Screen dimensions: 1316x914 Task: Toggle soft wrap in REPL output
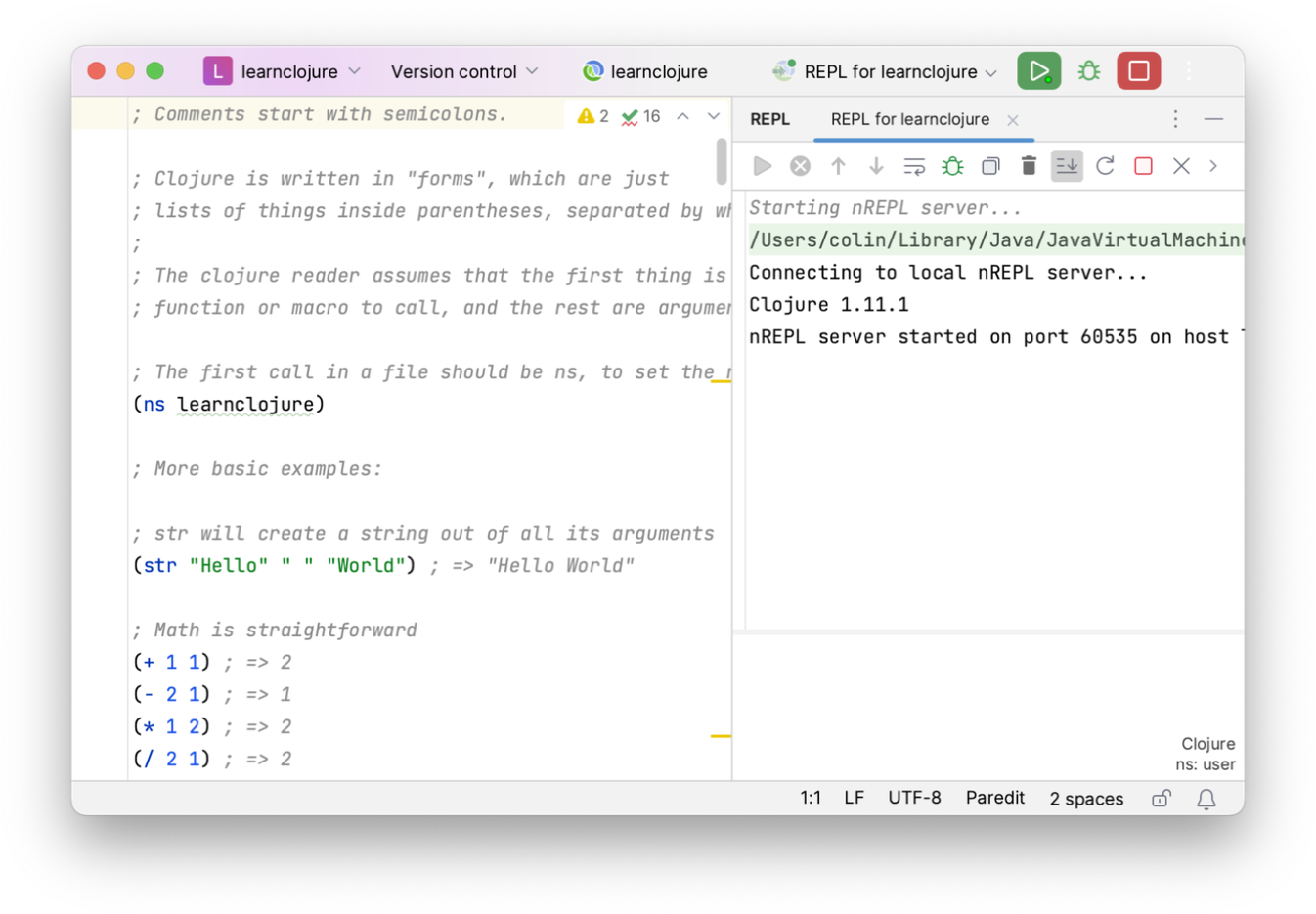click(914, 166)
